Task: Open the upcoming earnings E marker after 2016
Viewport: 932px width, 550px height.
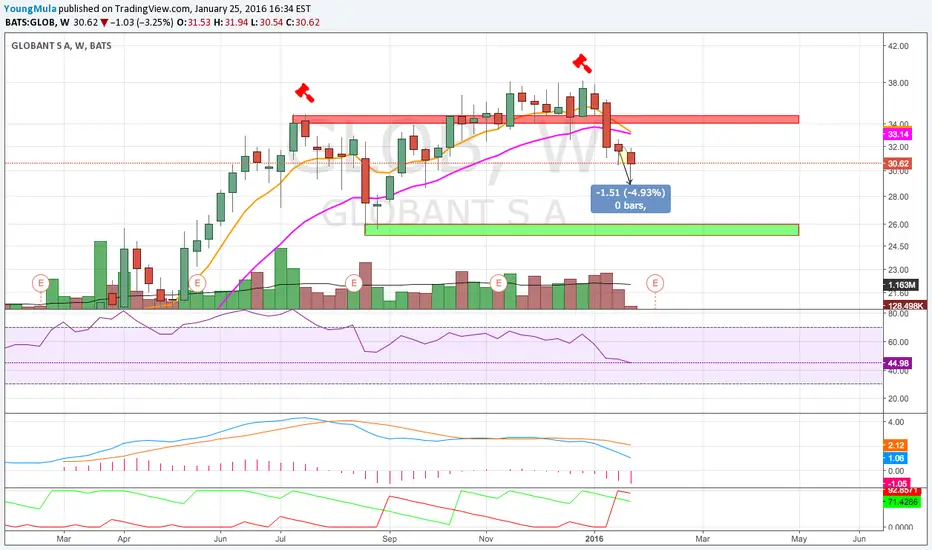Action: 655,283
